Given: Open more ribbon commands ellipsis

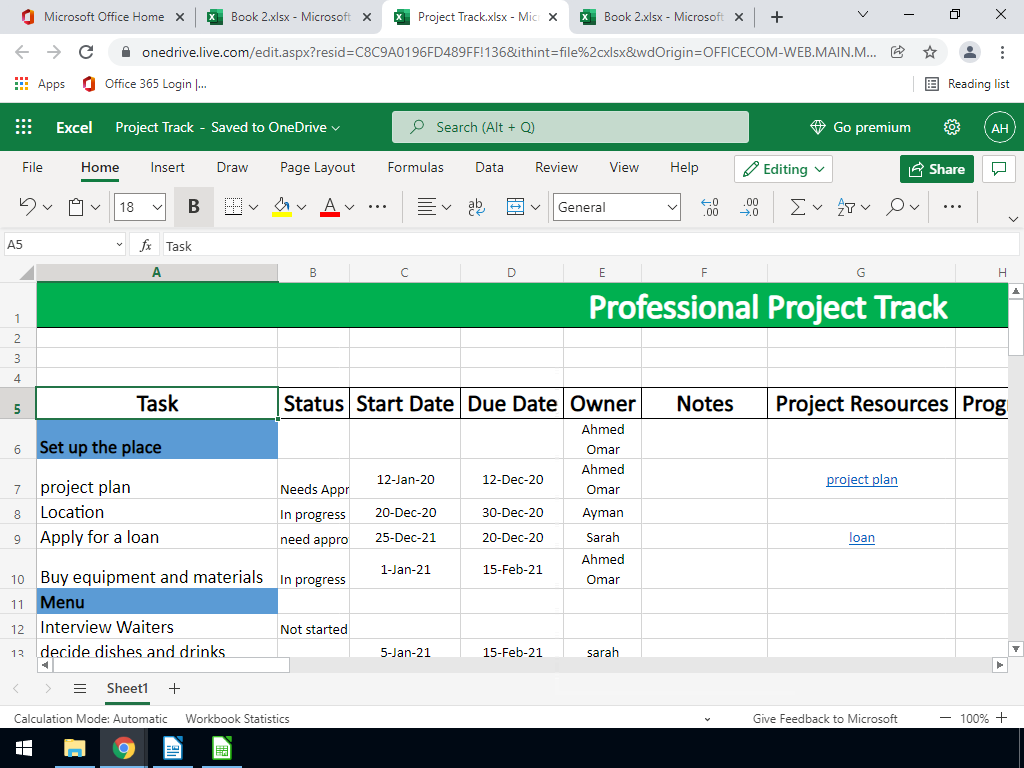Looking at the screenshot, I should coord(952,207).
